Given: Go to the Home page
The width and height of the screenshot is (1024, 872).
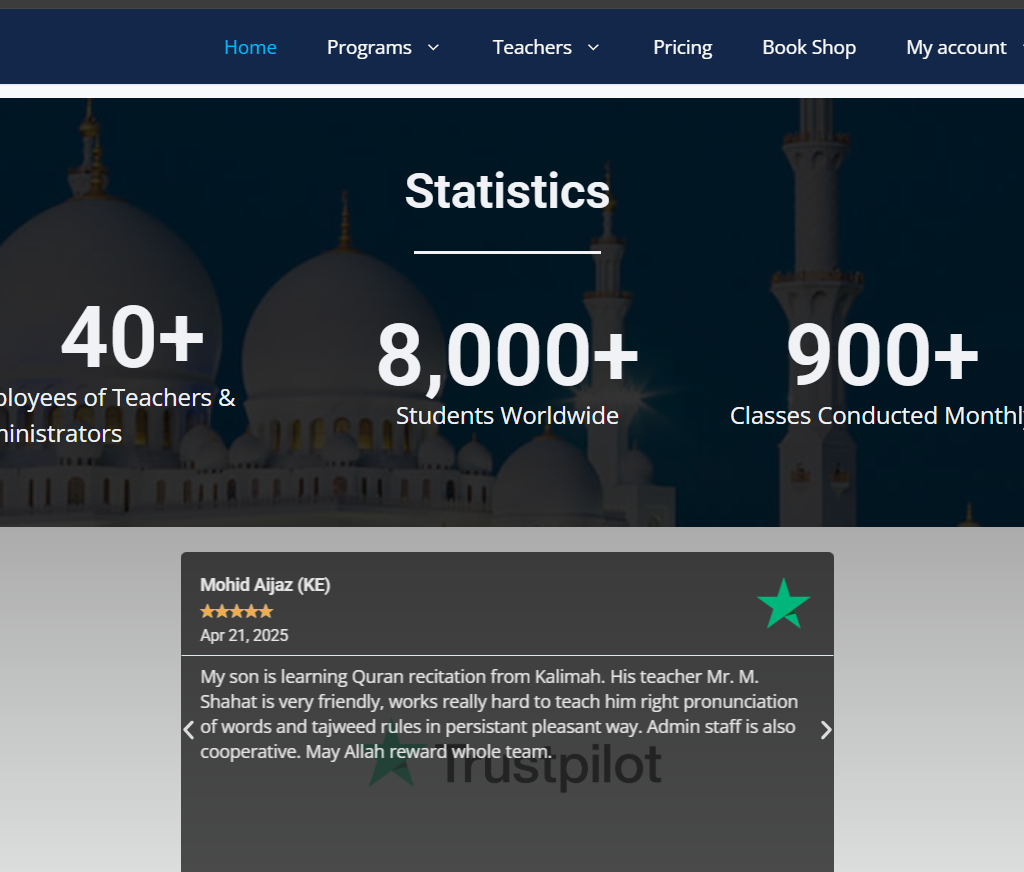Looking at the screenshot, I should [250, 47].
